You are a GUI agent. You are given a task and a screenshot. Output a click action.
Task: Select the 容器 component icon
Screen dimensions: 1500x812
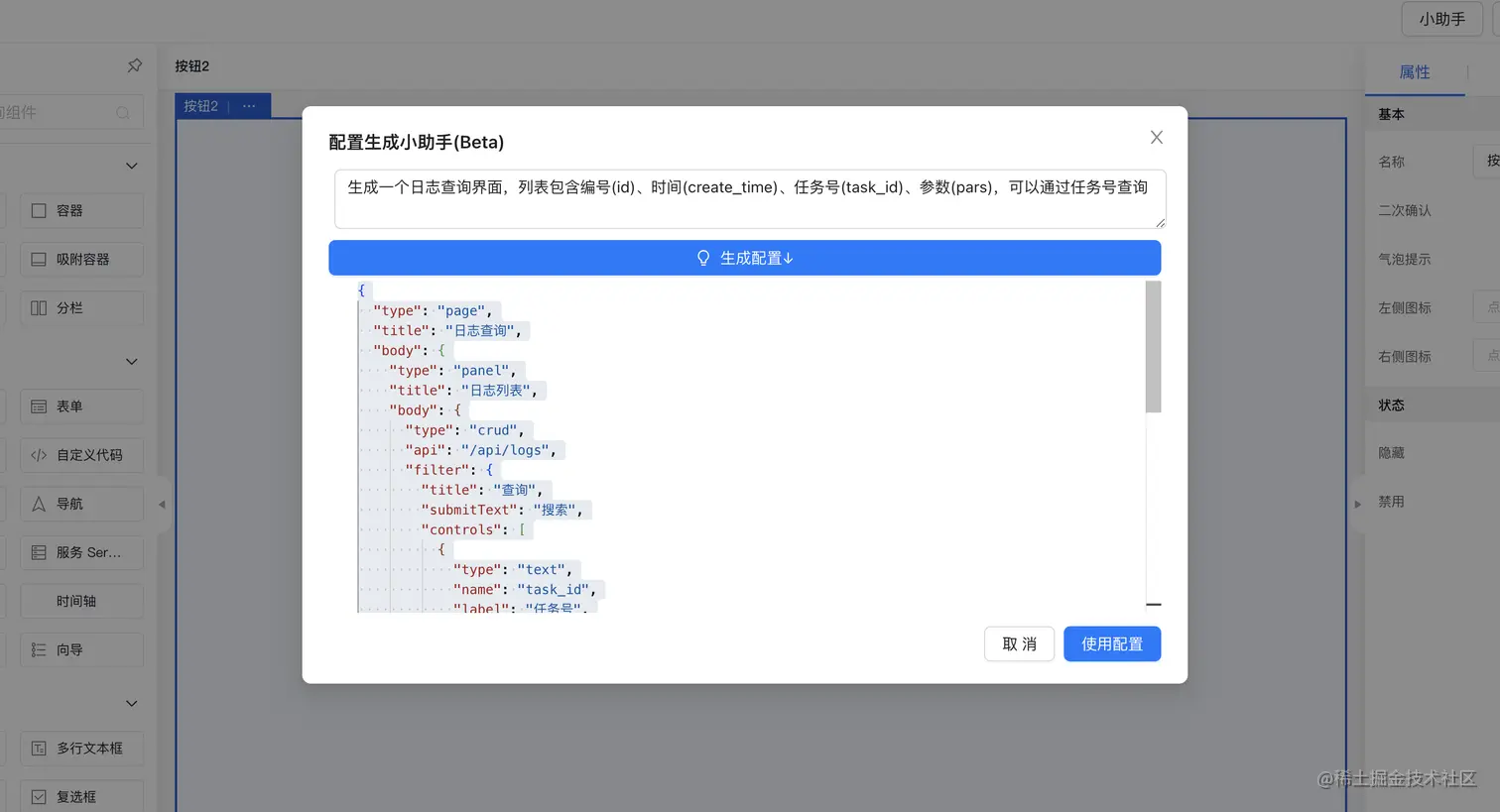[39, 210]
